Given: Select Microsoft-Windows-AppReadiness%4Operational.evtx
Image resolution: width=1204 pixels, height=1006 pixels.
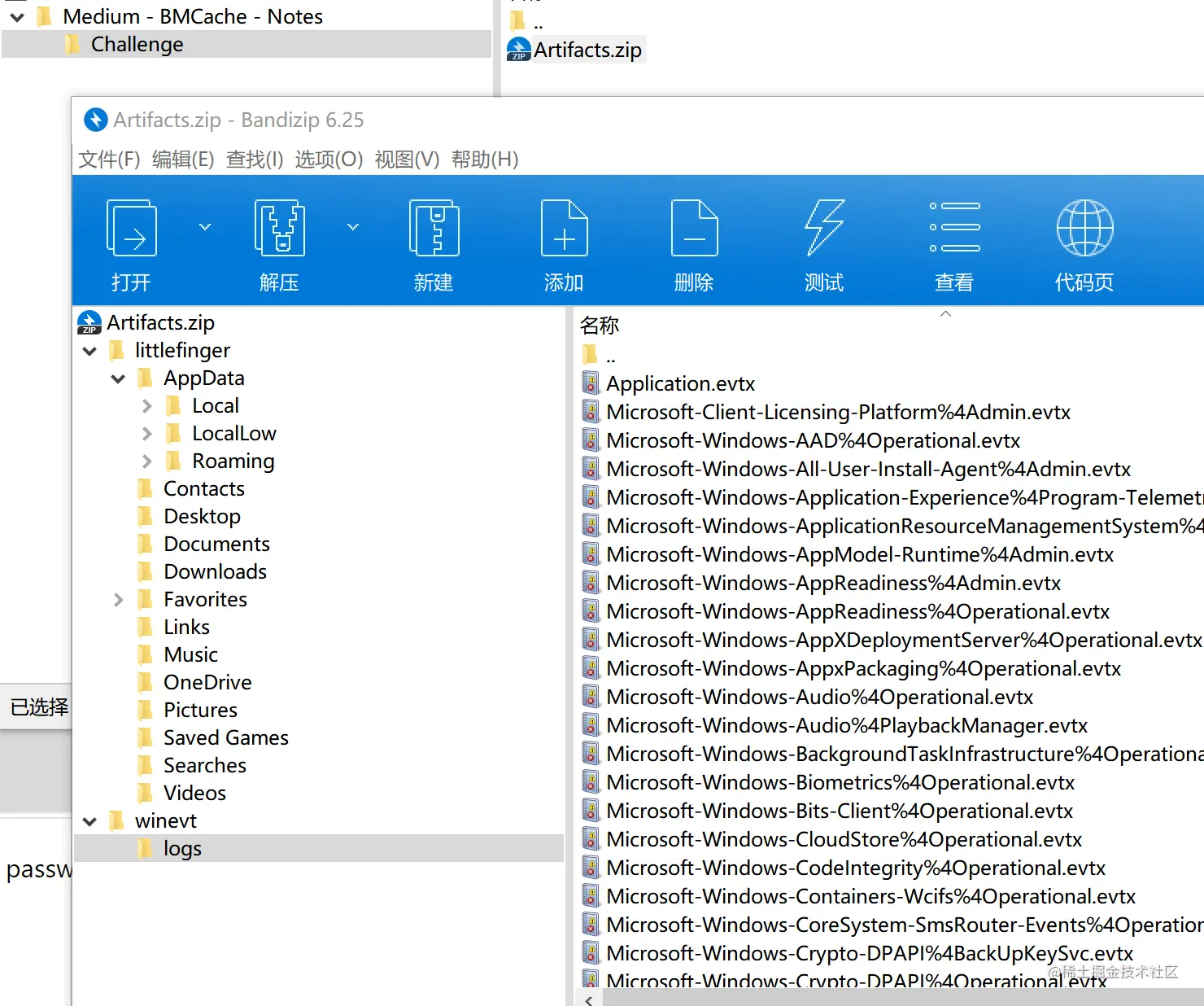Looking at the screenshot, I should tap(857, 611).
